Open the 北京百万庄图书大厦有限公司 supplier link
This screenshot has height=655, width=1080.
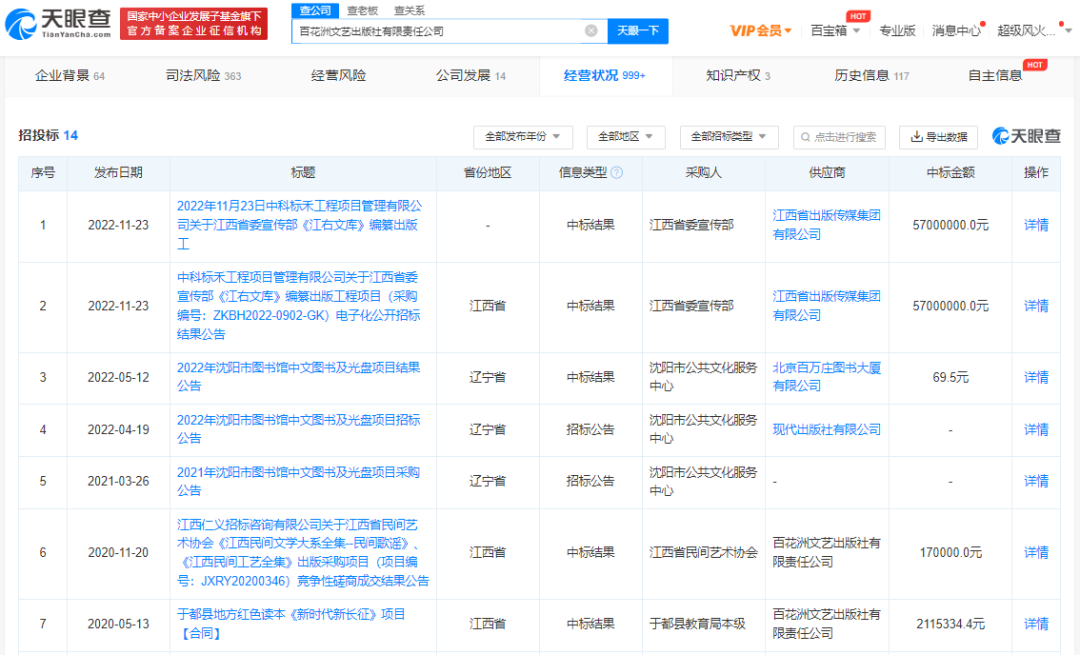pyautogui.click(x=827, y=377)
